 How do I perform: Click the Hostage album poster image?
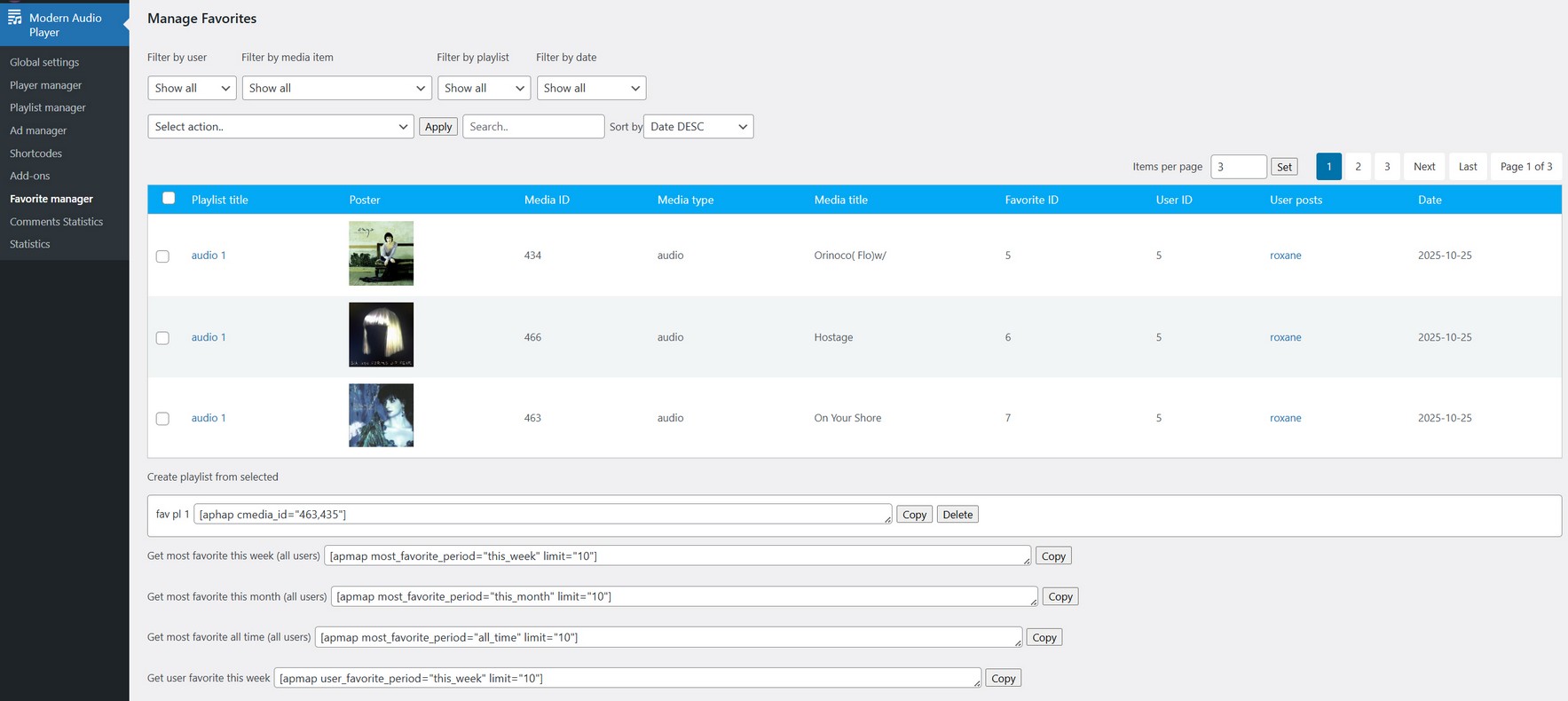click(381, 335)
